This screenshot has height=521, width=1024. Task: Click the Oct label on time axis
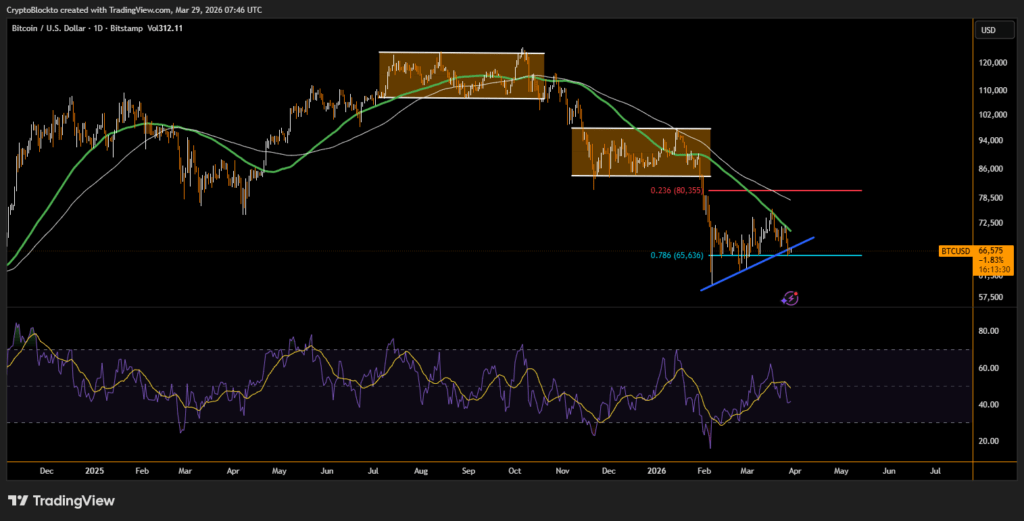[514, 468]
